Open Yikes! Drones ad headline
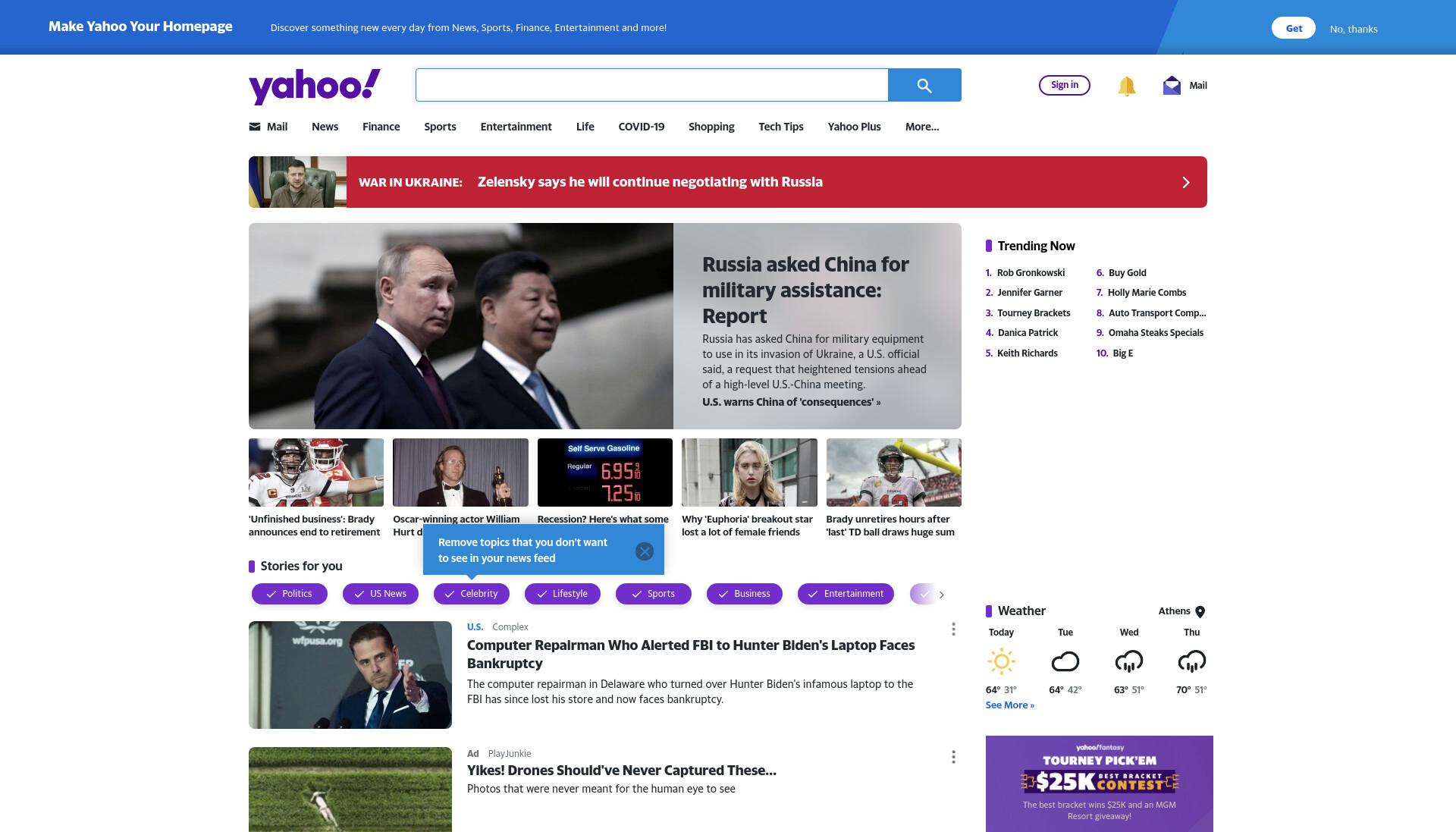Viewport: 1456px width, 832px height. click(x=622, y=771)
